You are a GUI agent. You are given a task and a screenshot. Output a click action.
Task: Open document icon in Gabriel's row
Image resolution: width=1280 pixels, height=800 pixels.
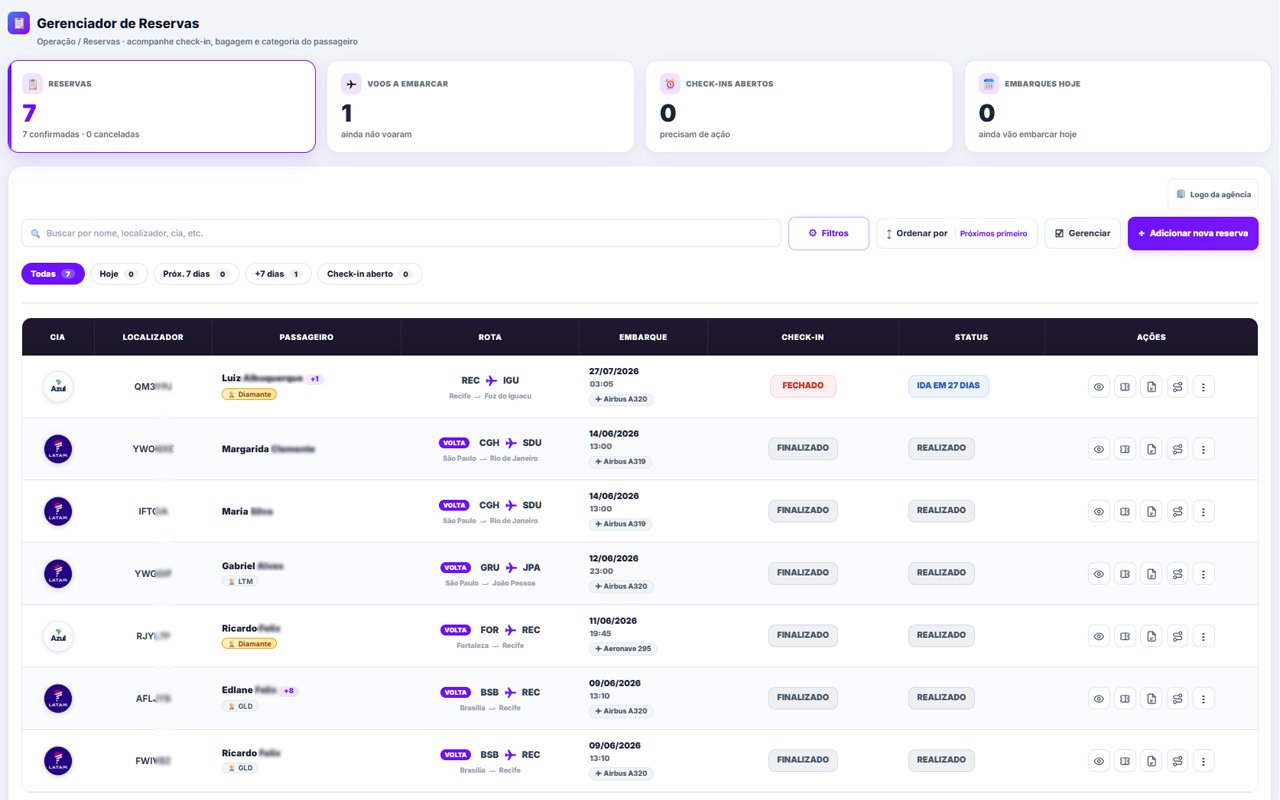1151,574
